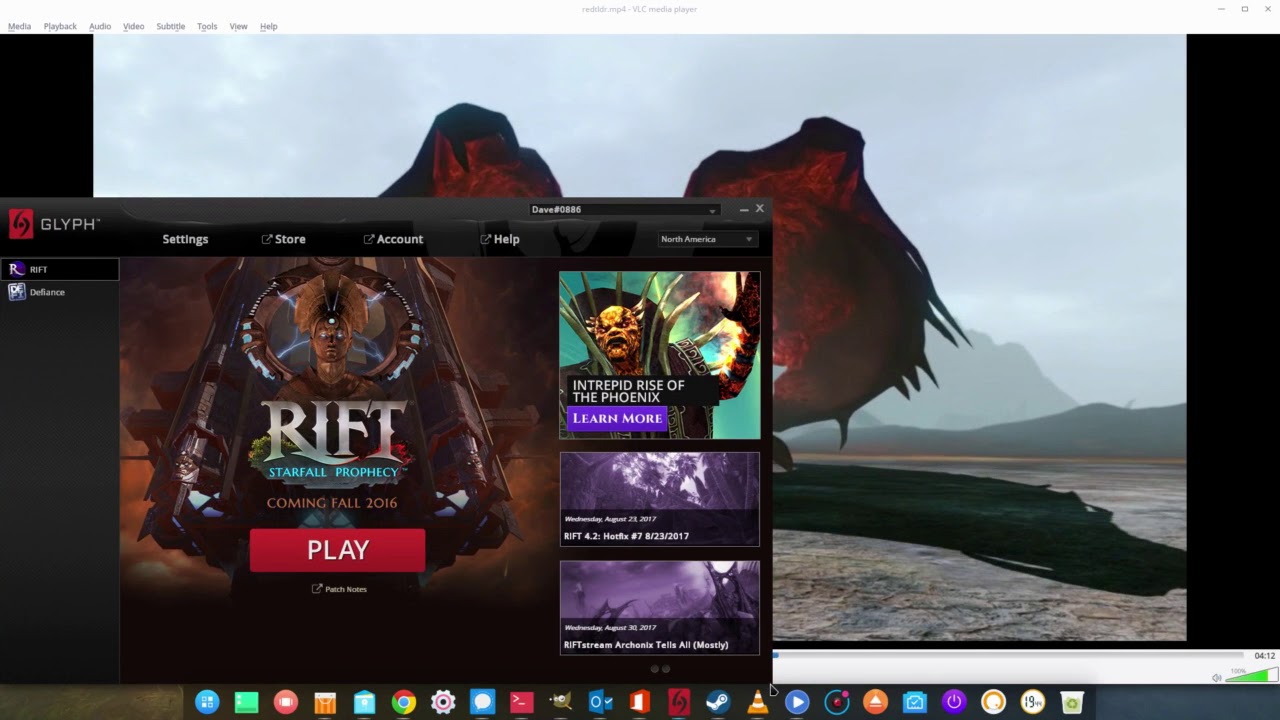
Task: Open Microsoft Office icon in dock
Action: 640,702
